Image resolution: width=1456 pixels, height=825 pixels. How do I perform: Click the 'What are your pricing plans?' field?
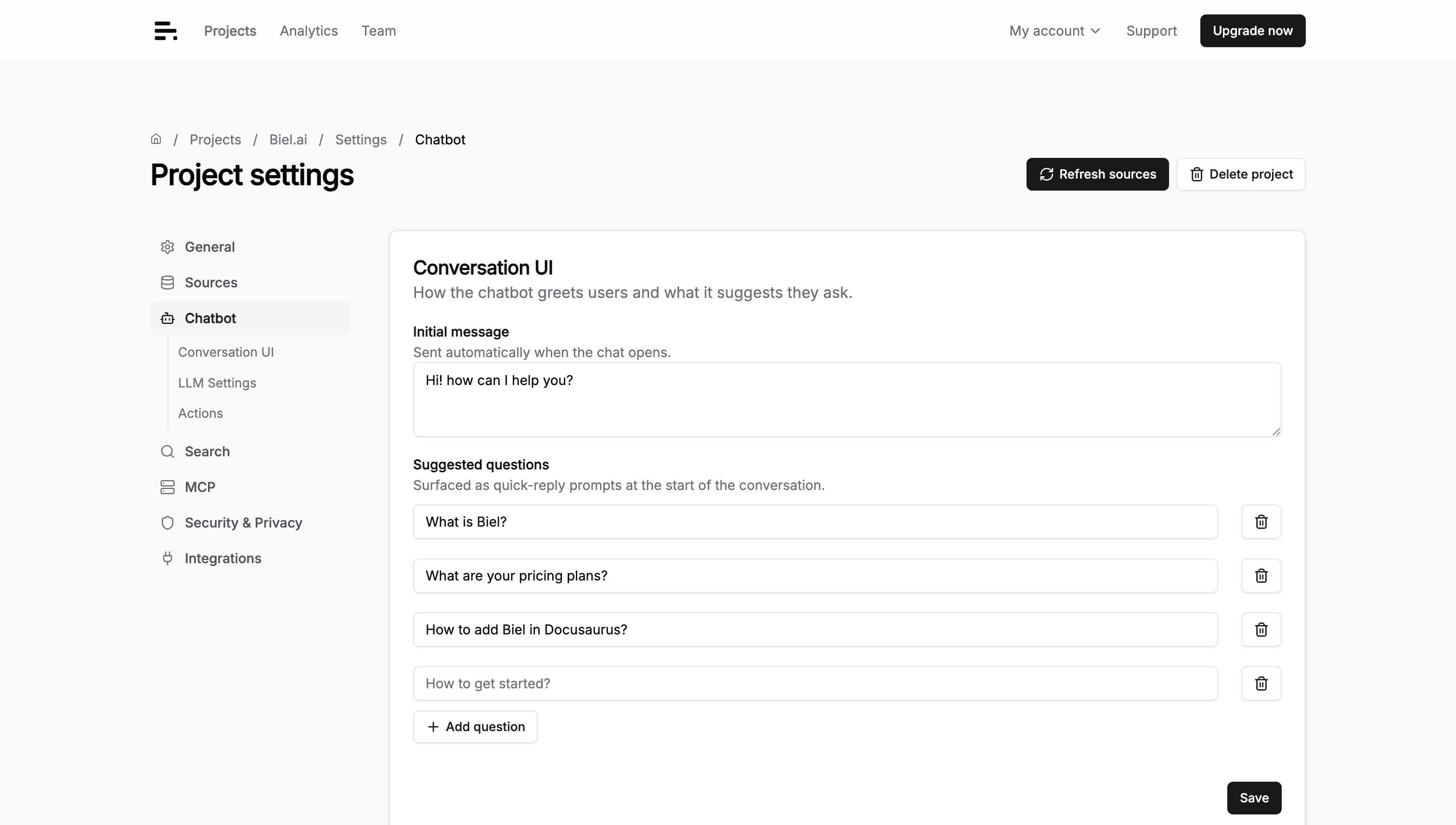tap(815, 576)
